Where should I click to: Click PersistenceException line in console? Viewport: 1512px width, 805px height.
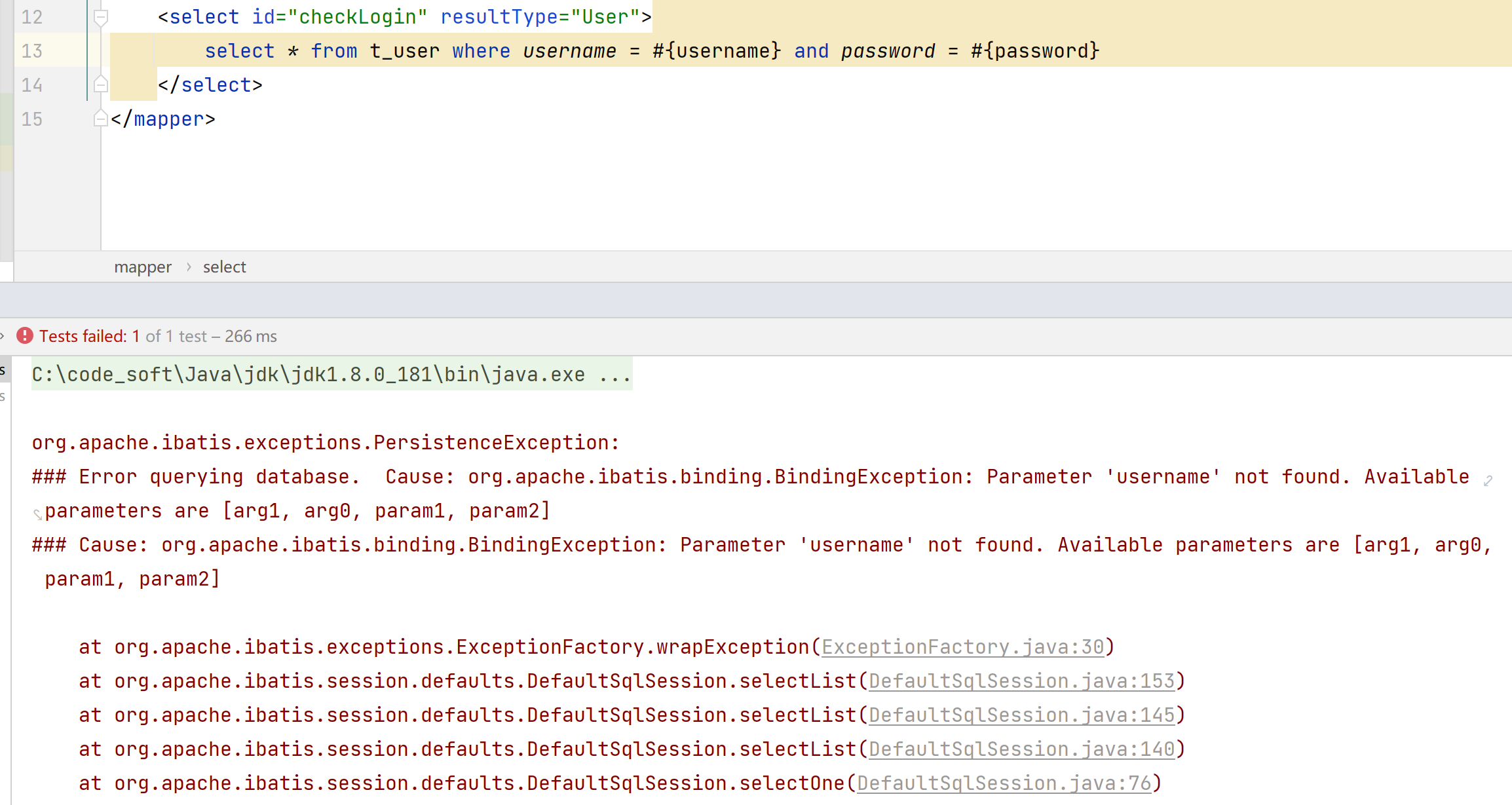(326, 443)
